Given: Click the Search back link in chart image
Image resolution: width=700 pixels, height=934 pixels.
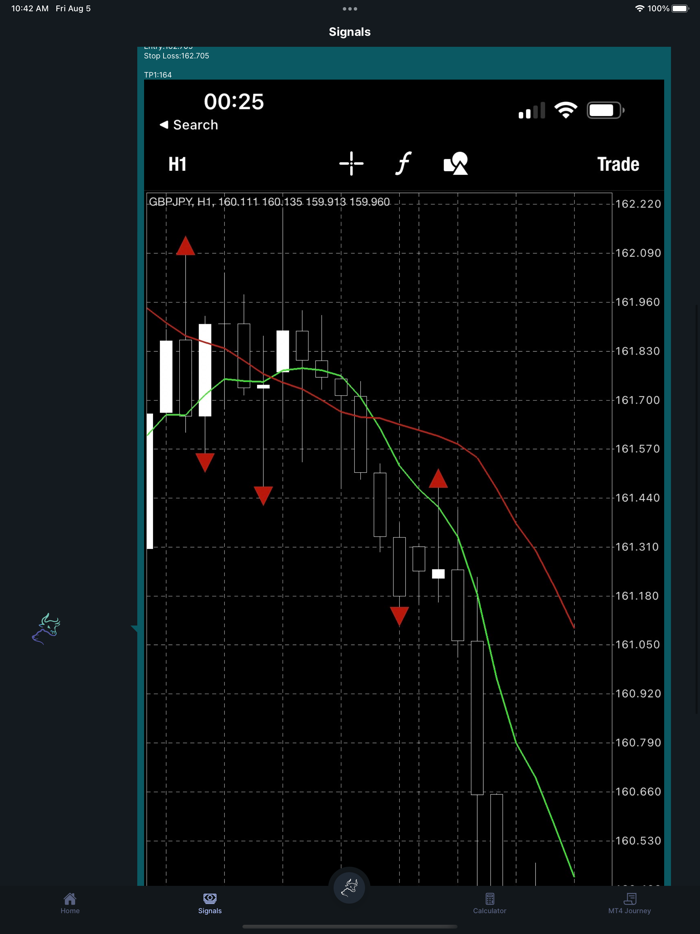Looking at the screenshot, I should [x=189, y=125].
